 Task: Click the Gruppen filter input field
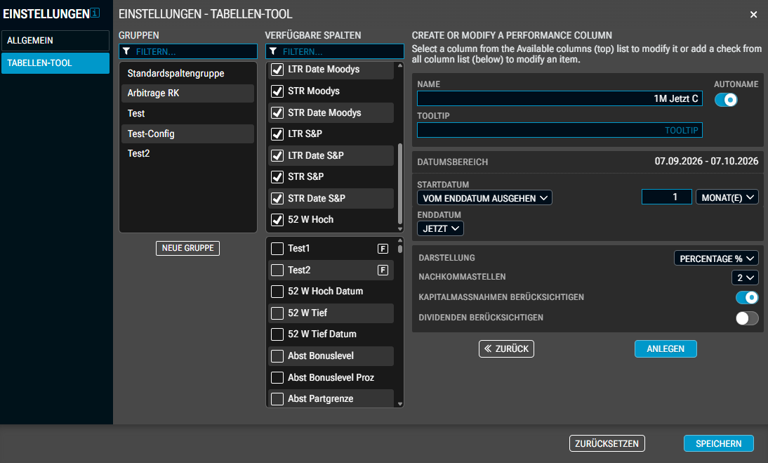[188, 51]
